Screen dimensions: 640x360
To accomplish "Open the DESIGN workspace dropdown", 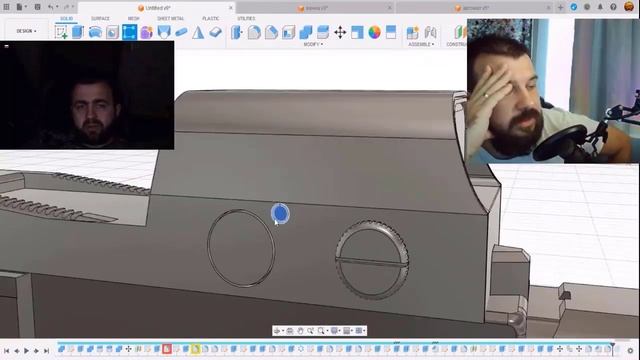I will click(x=26, y=31).
